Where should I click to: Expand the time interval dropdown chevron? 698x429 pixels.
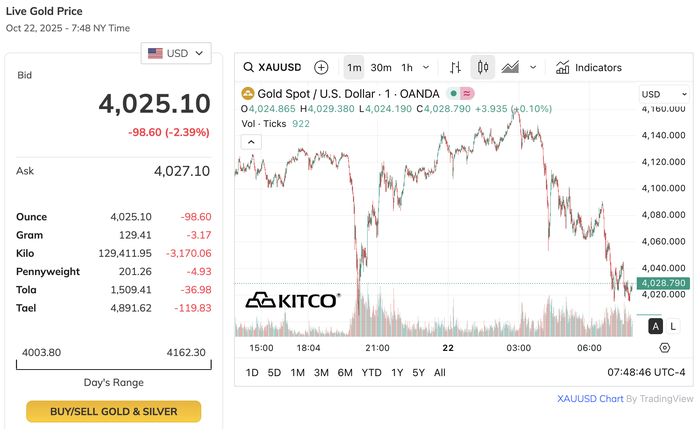(x=427, y=68)
